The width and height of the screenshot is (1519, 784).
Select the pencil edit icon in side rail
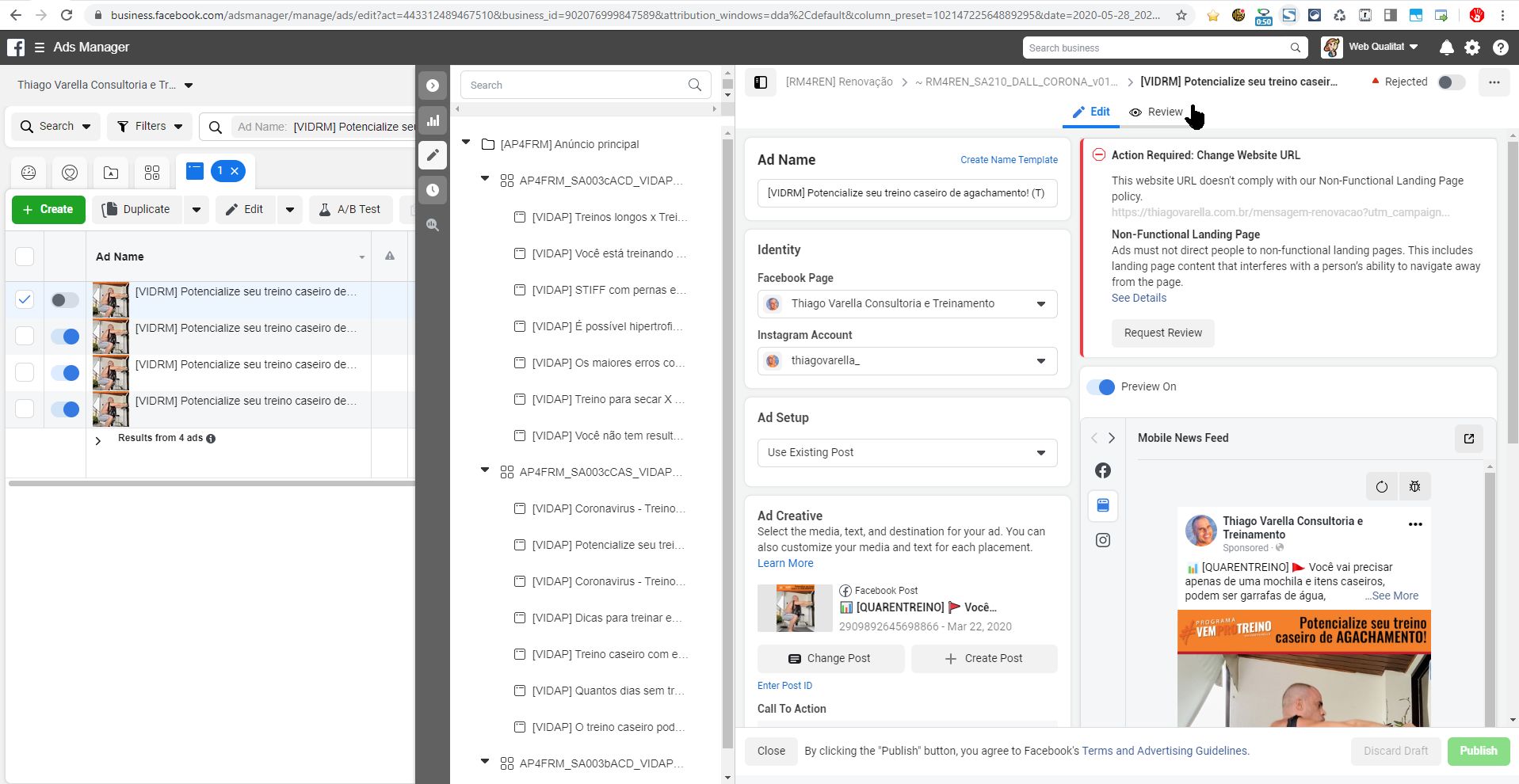pos(433,155)
